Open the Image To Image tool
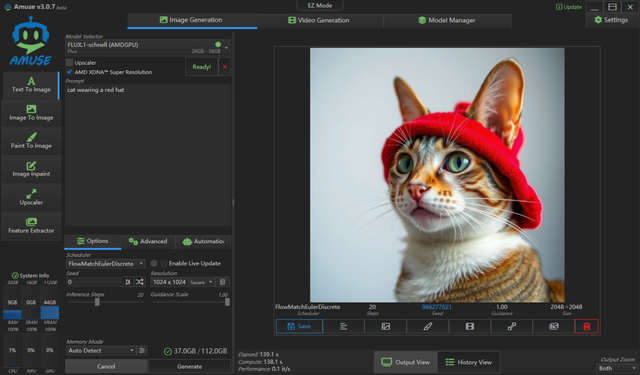Screen dimensions: 640x375 click(x=31, y=113)
